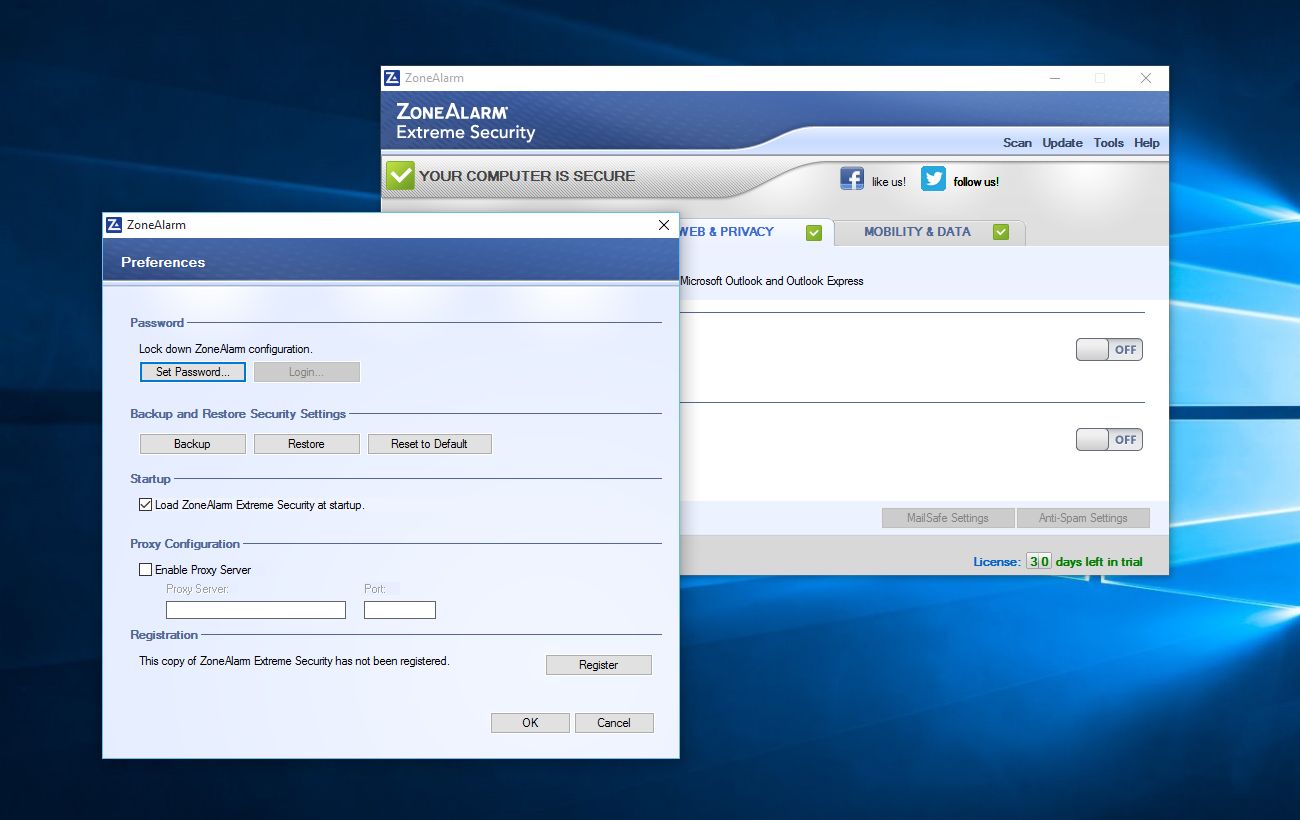
Task: Click the 'Preferences' dialog header text
Action: (x=163, y=262)
